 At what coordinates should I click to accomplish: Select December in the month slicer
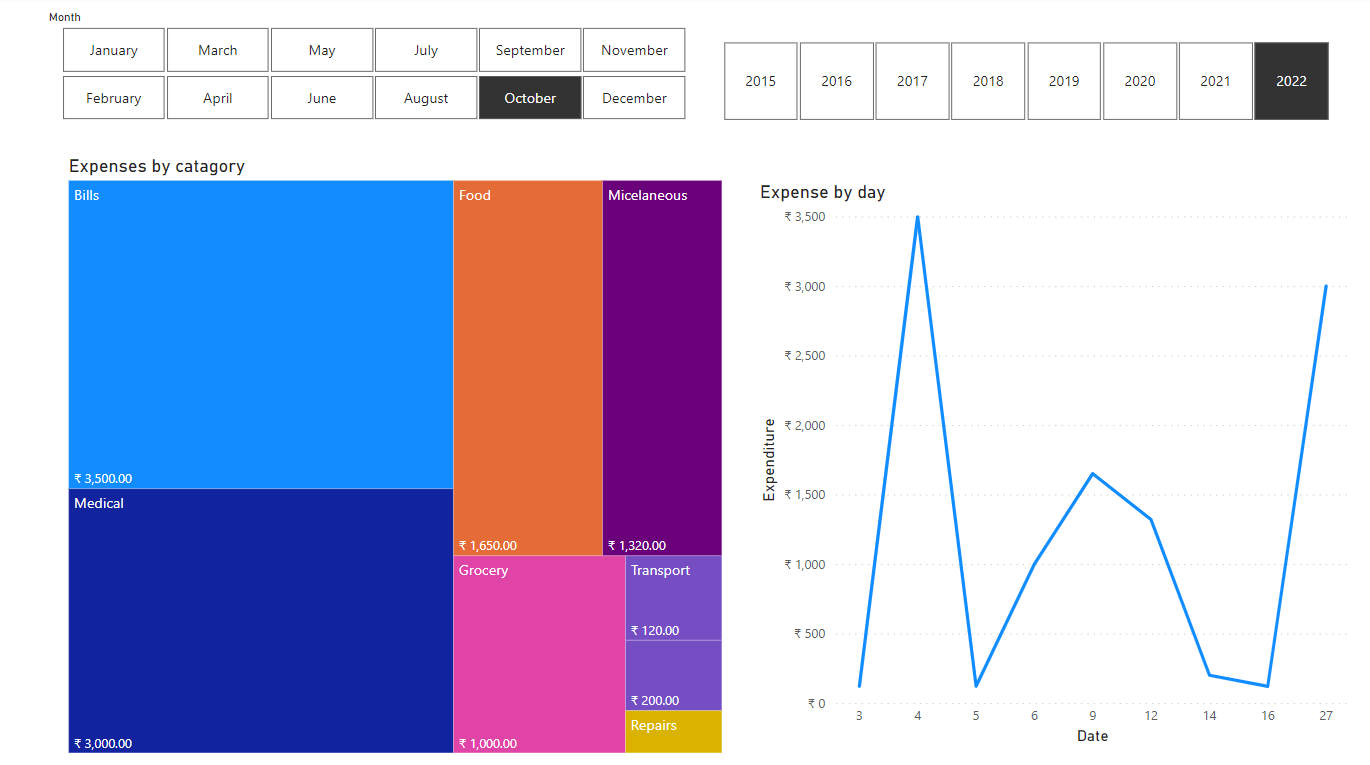tap(633, 97)
